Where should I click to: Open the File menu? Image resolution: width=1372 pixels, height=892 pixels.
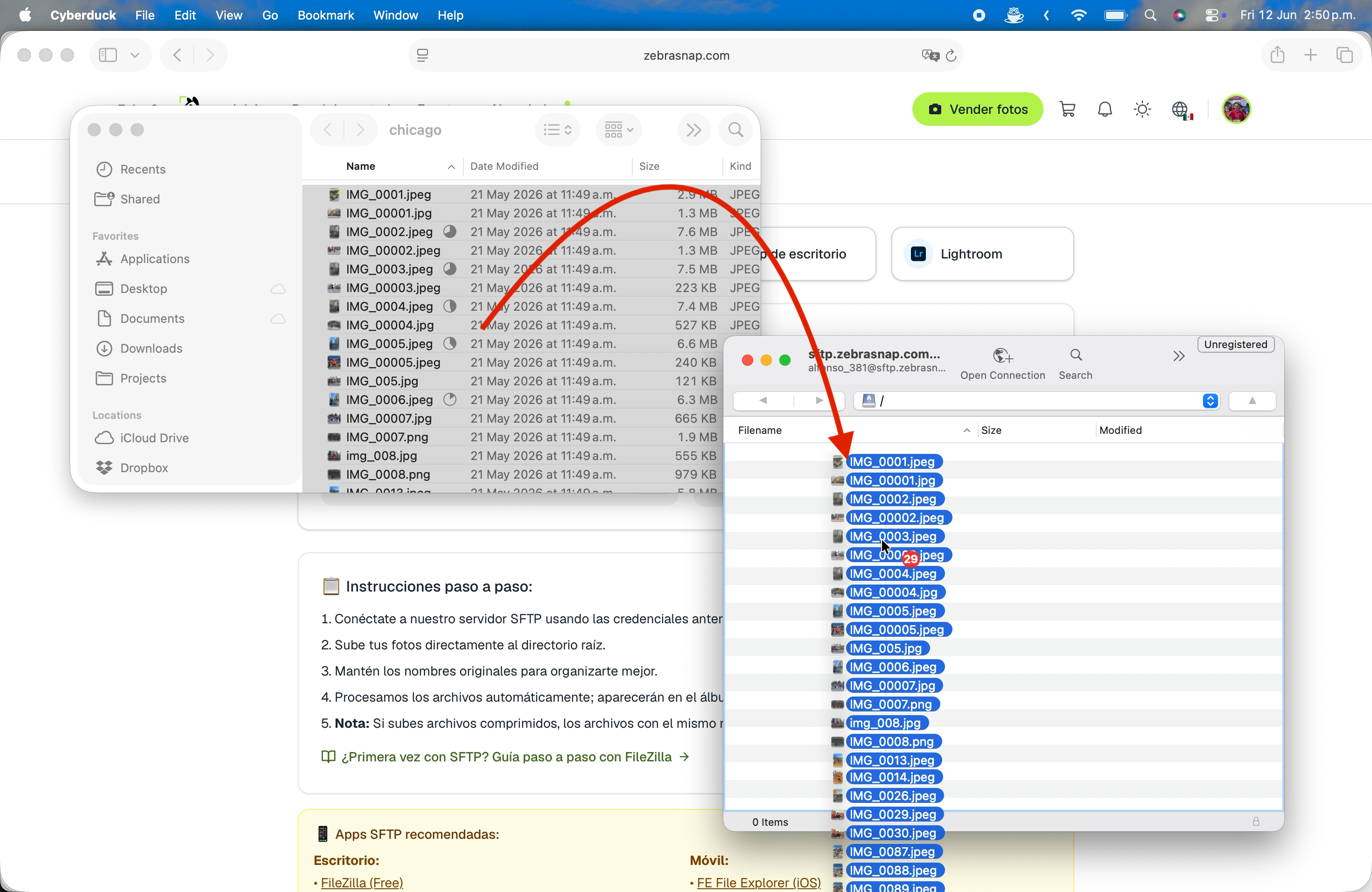tap(145, 15)
